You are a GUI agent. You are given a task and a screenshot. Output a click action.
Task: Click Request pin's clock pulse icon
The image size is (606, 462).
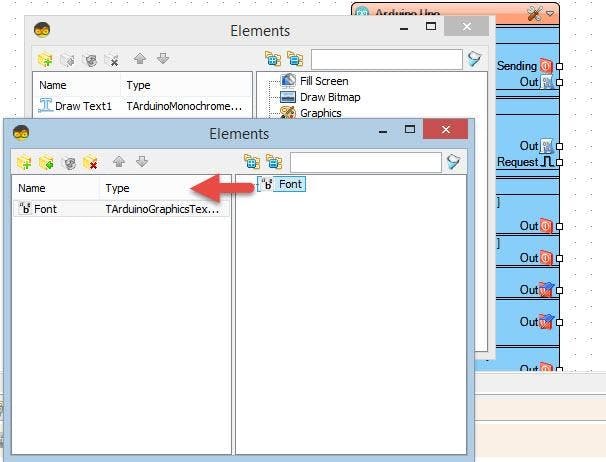pyautogui.click(x=547, y=162)
